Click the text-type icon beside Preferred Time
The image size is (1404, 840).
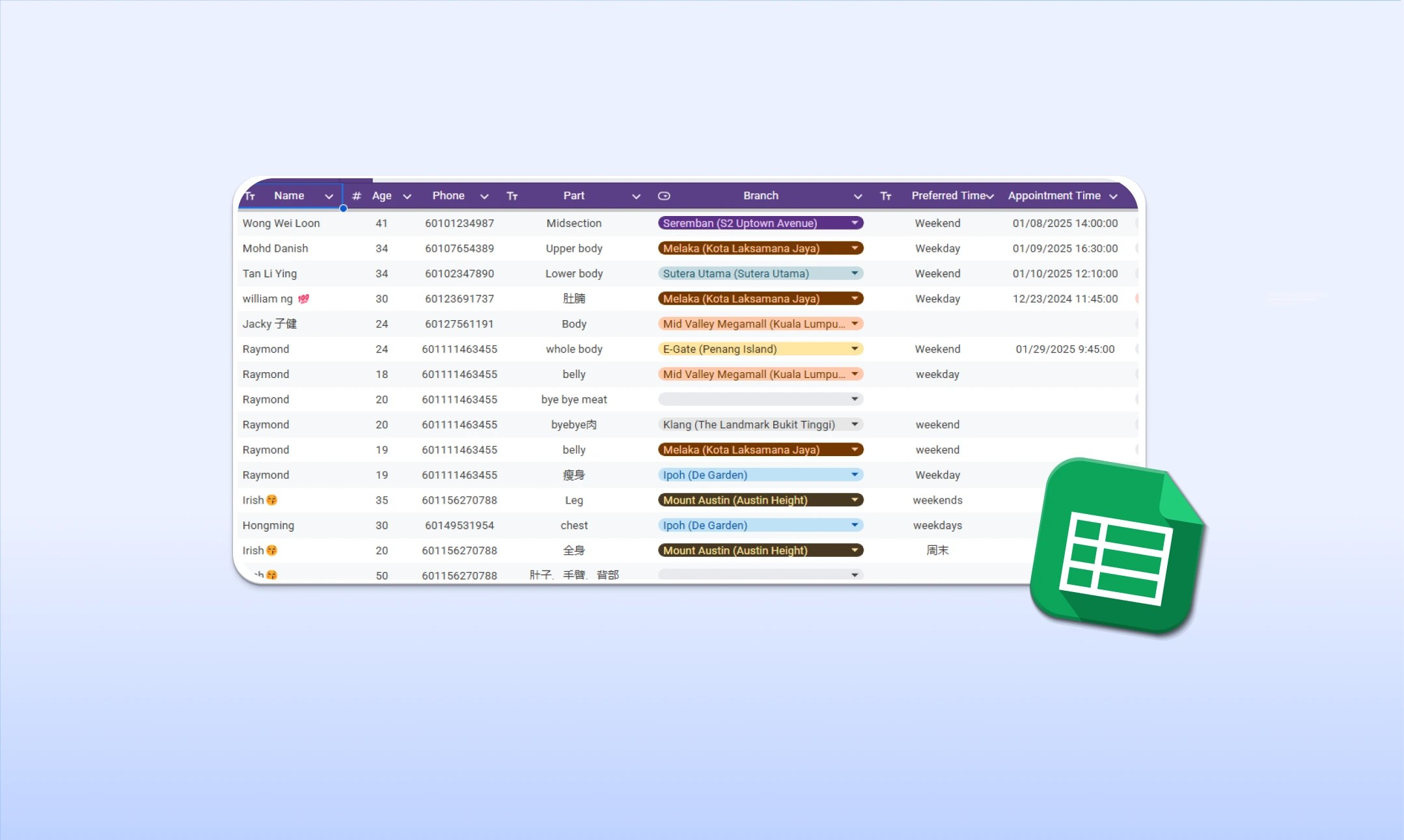tap(886, 196)
